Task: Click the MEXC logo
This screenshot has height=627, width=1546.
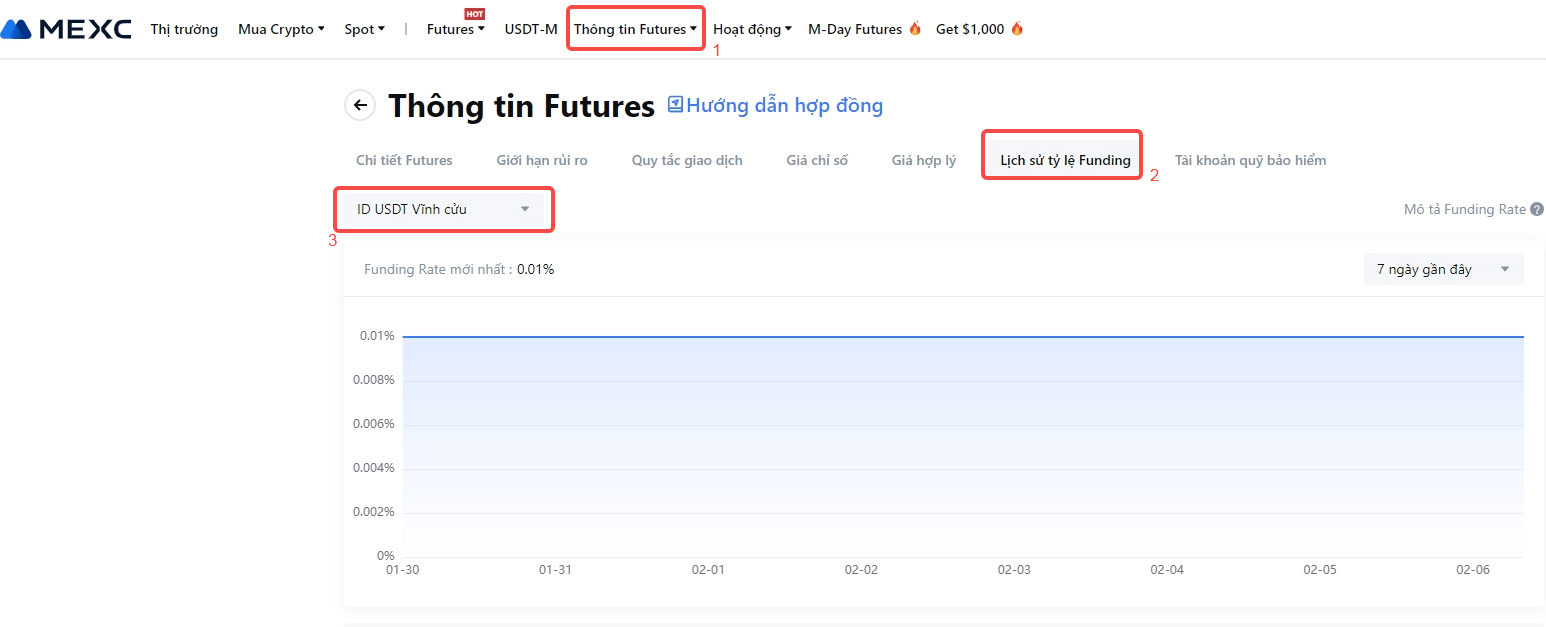Action: (x=66, y=29)
